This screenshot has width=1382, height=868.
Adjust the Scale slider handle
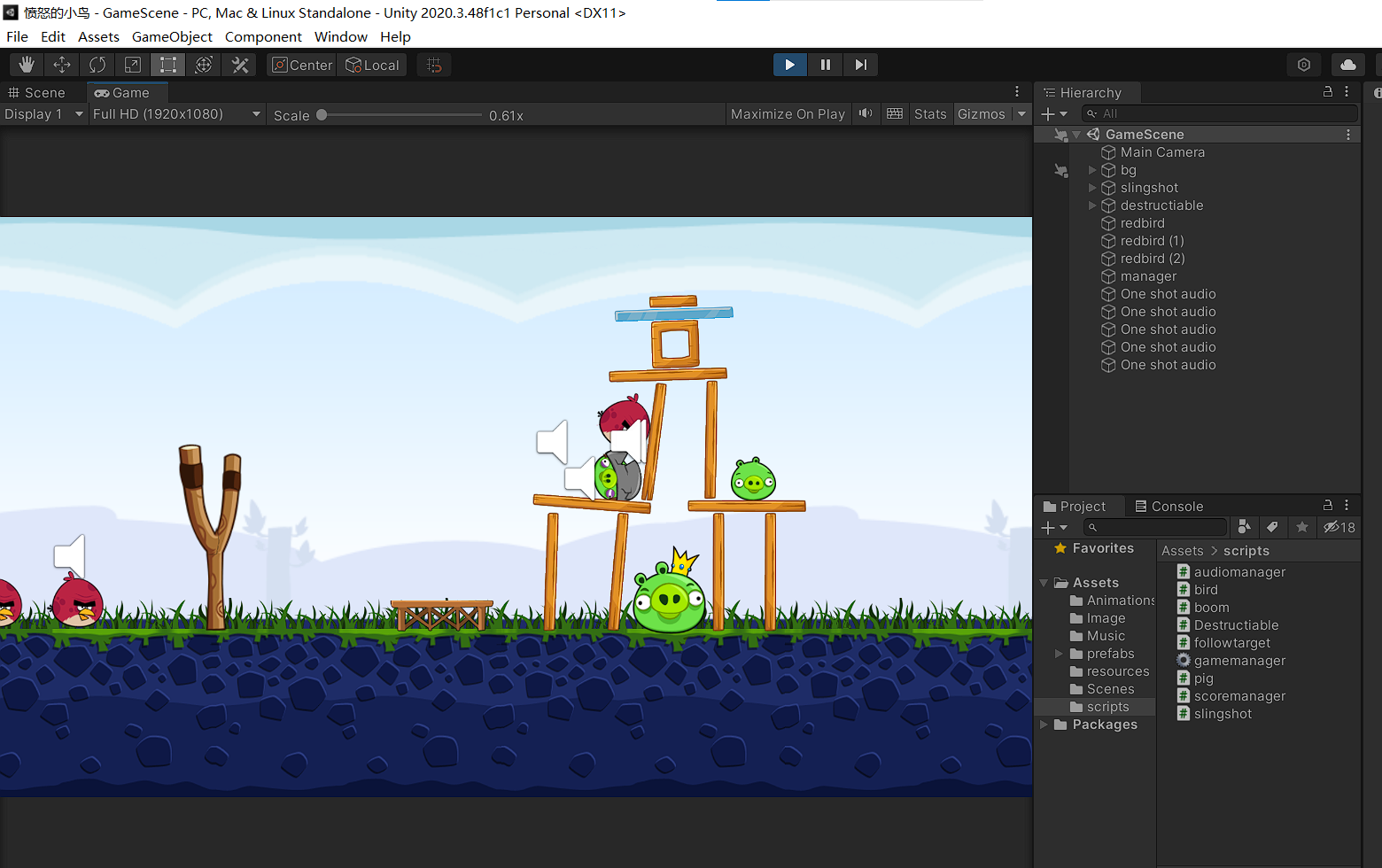click(322, 114)
